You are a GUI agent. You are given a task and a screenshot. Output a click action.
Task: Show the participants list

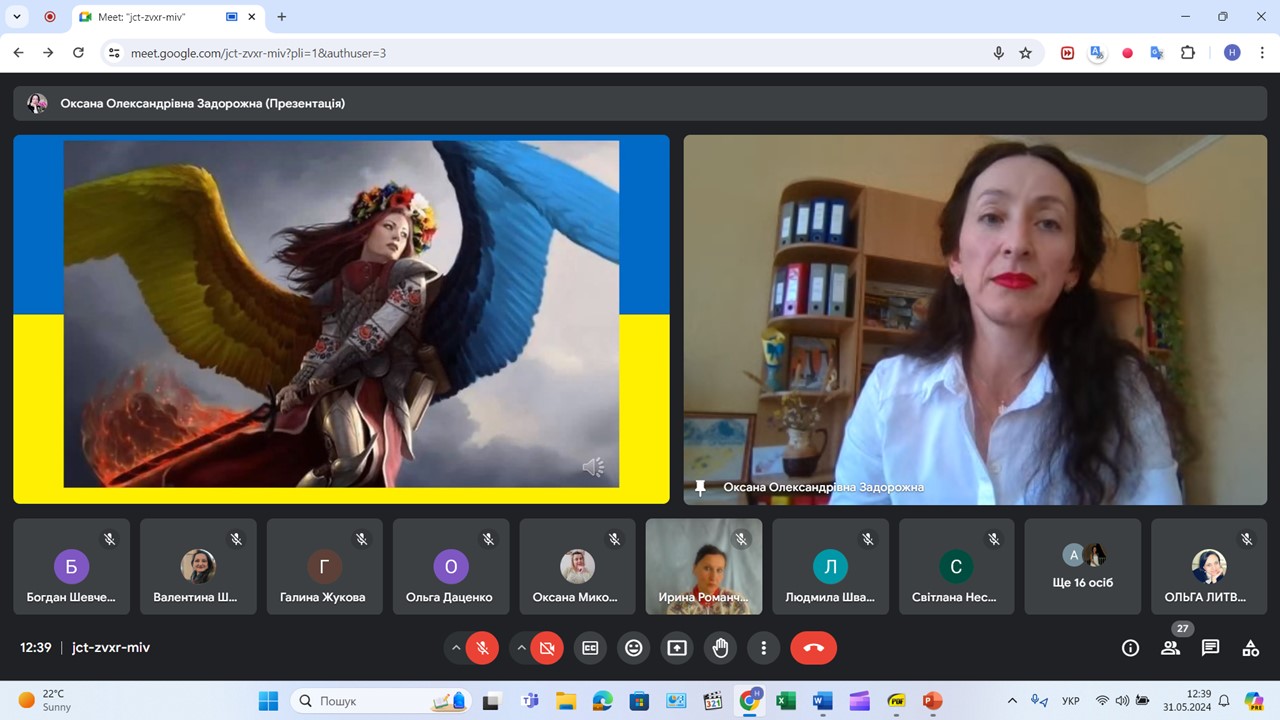[x=1170, y=648]
